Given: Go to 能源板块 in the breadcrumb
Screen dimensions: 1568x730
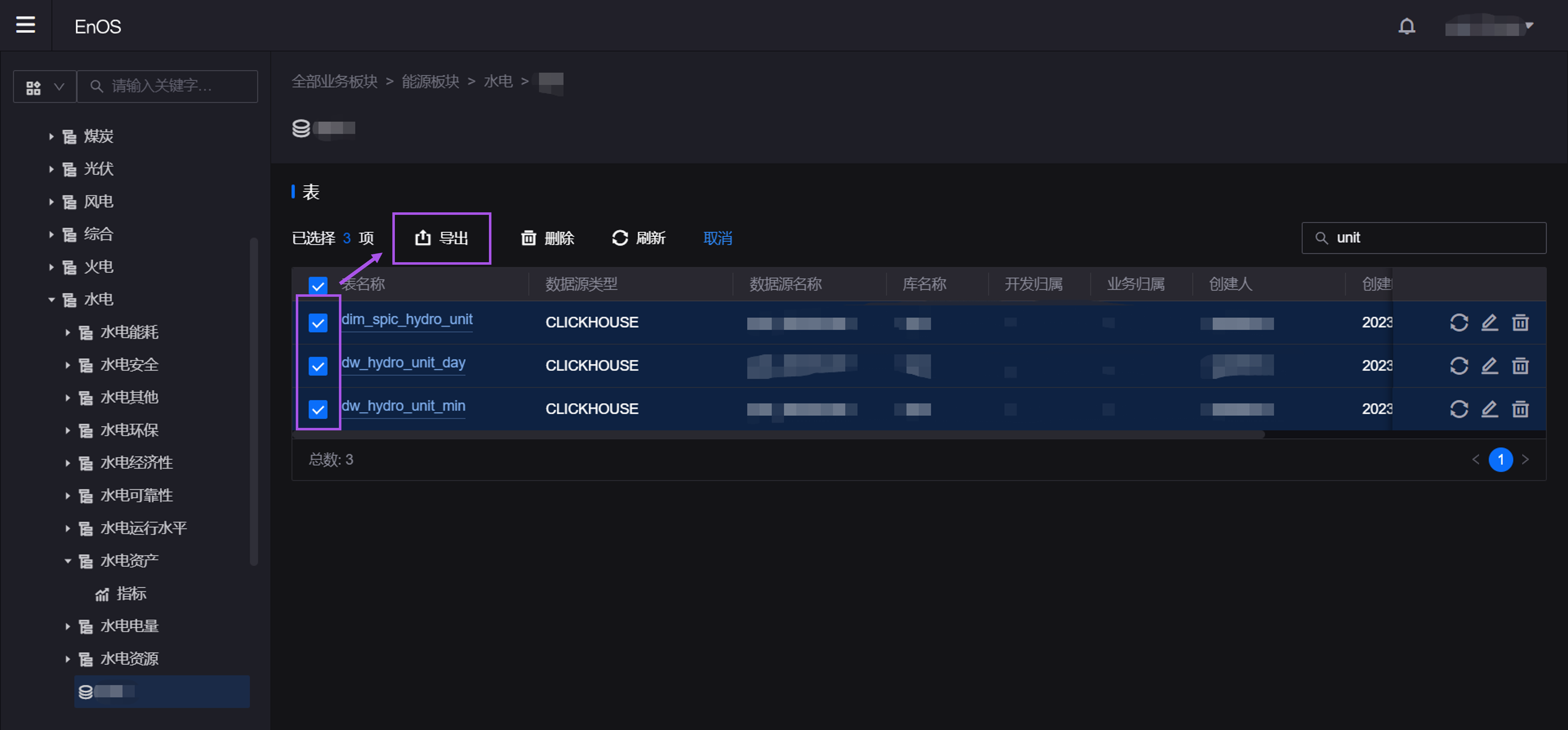Looking at the screenshot, I should coord(430,82).
